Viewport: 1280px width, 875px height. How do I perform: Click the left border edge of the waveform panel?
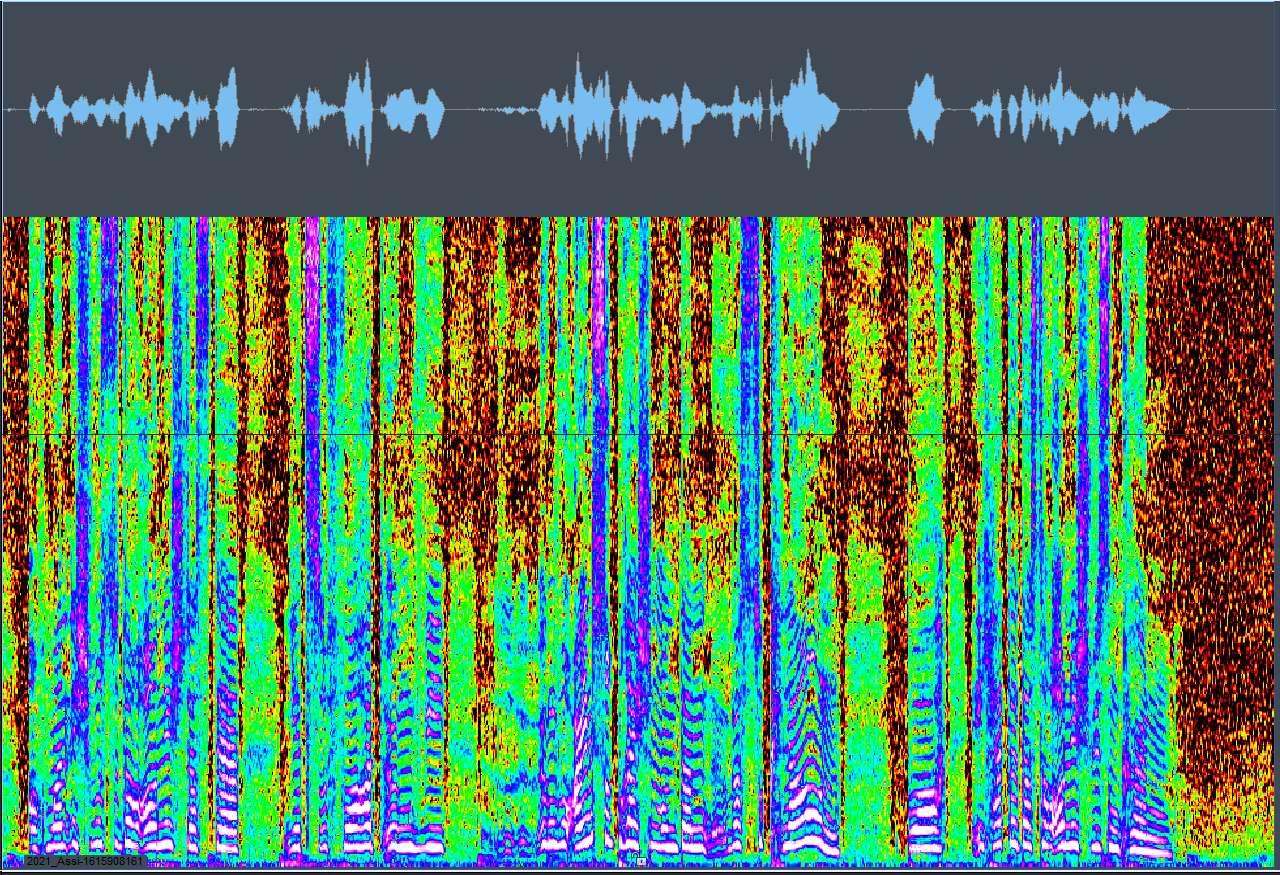(2, 108)
